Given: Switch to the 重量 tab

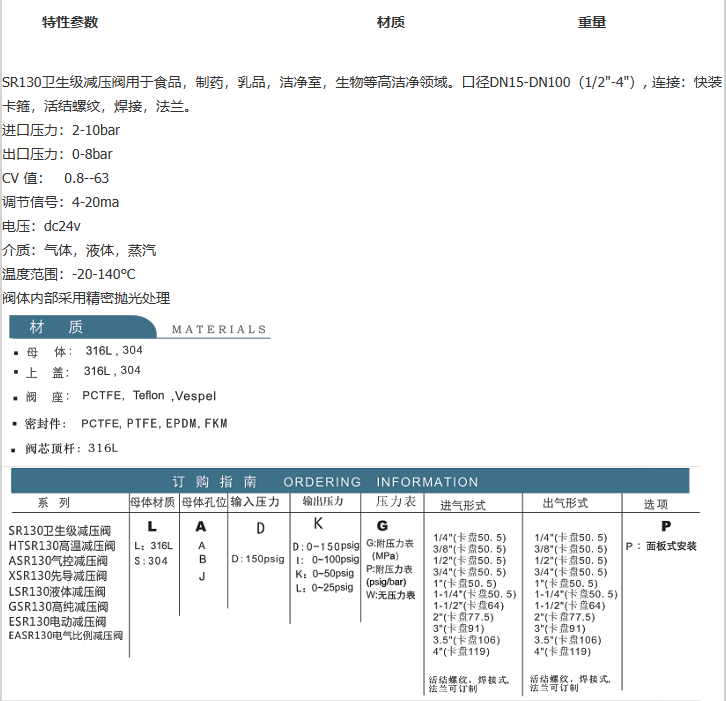Looking at the screenshot, I should [x=592, y=22].
